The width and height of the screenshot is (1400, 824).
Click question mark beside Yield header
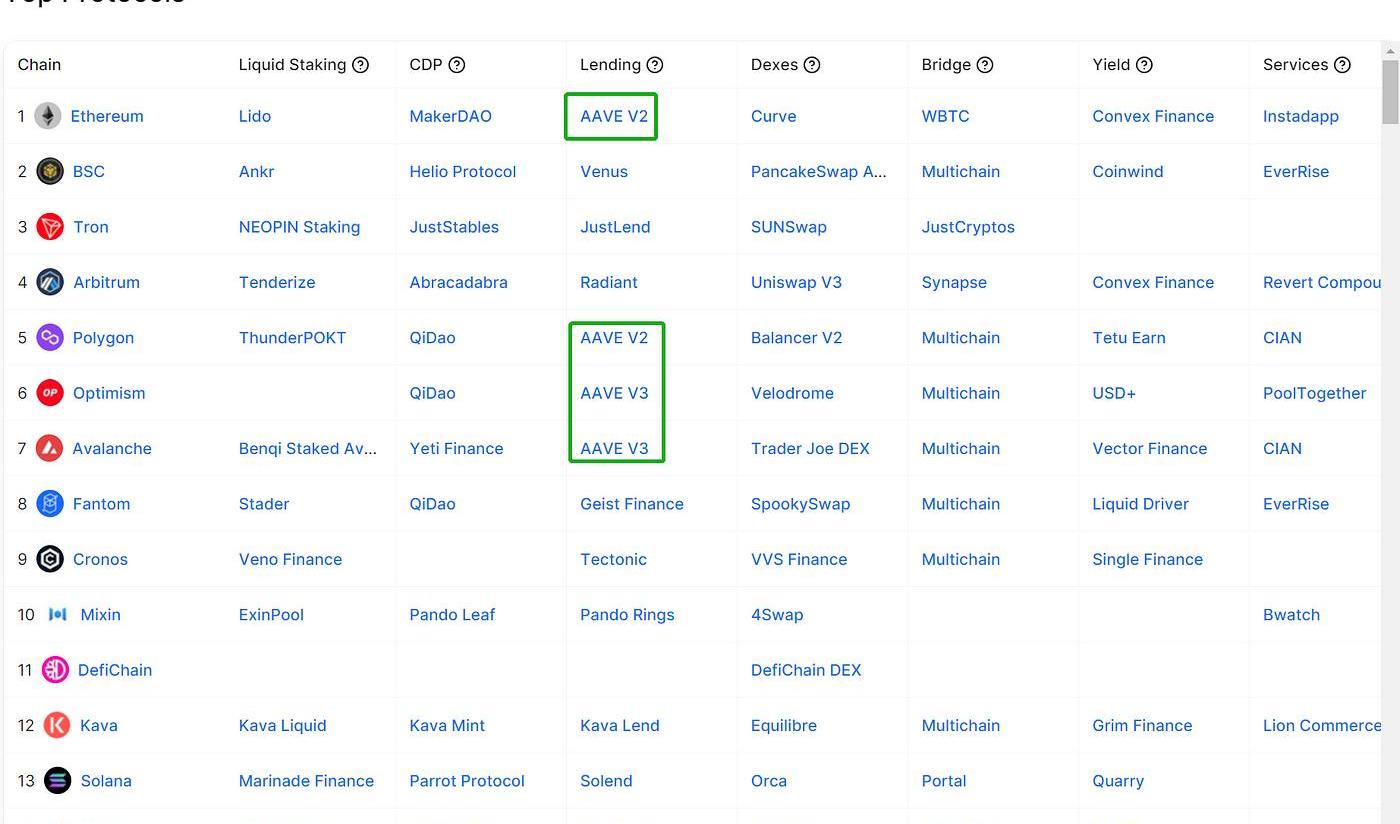coord(1145,65)
